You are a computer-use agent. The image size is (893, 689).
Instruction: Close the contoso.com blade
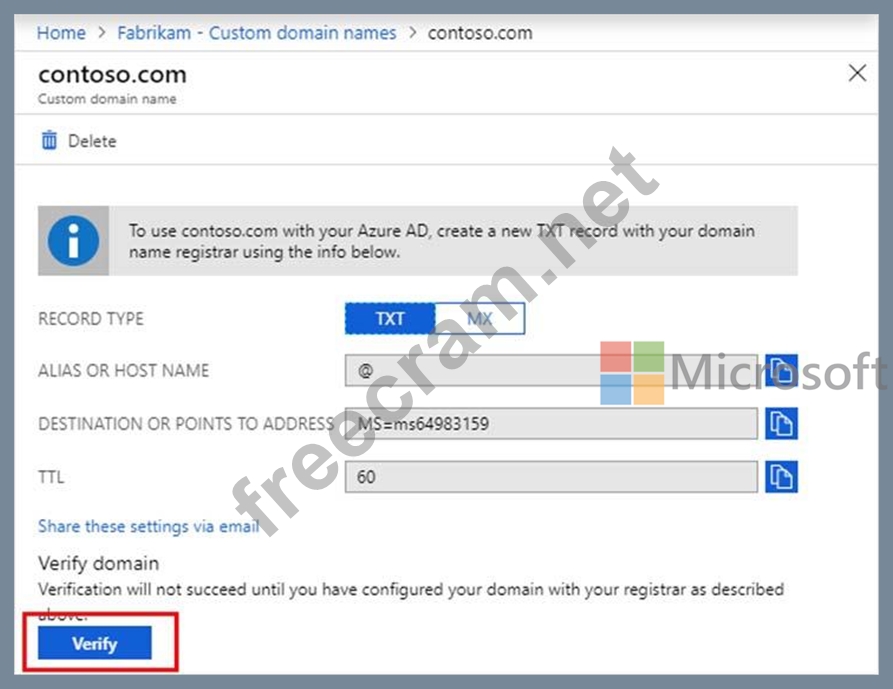click(x=857, y=73)
